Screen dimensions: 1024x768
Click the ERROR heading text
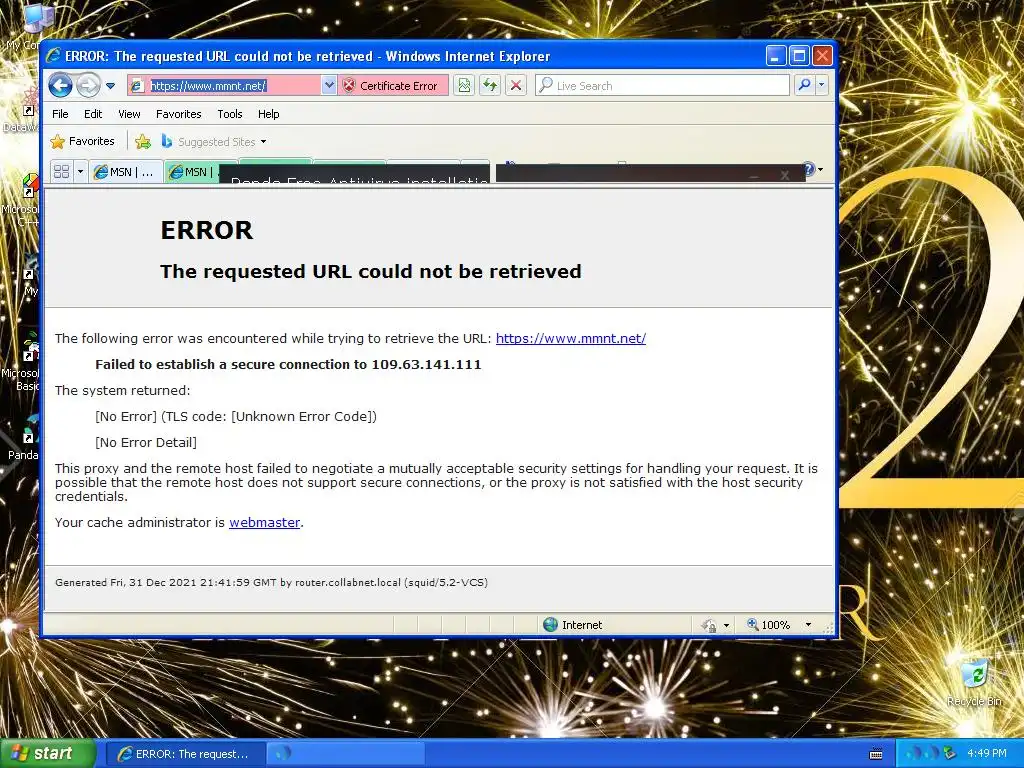tap(206, 230)
